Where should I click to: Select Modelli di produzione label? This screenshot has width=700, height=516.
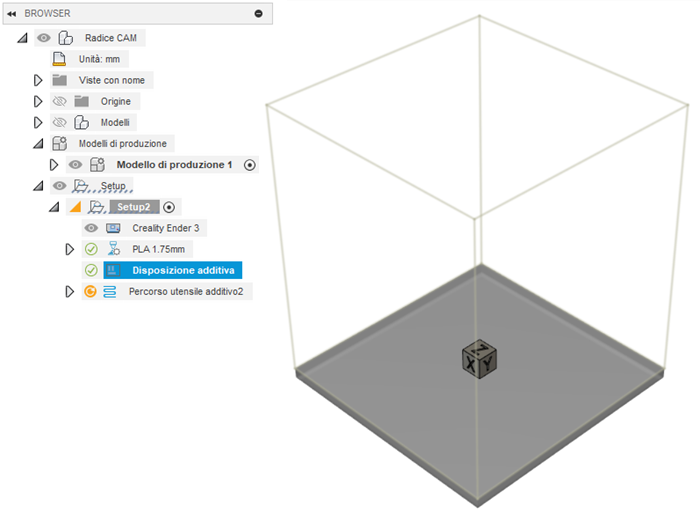tap(123, 144)
